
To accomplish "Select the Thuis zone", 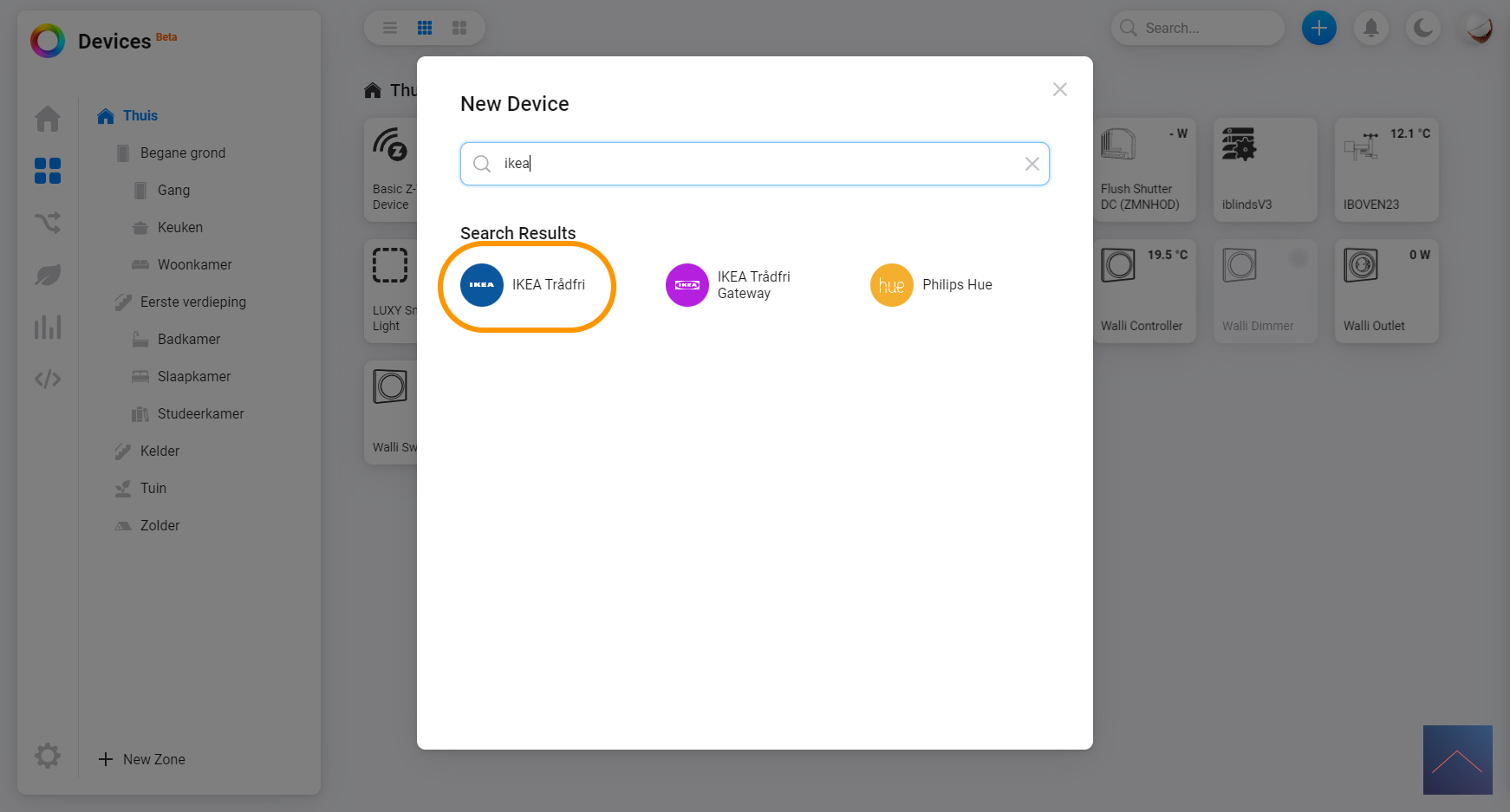I will point(140,116).
